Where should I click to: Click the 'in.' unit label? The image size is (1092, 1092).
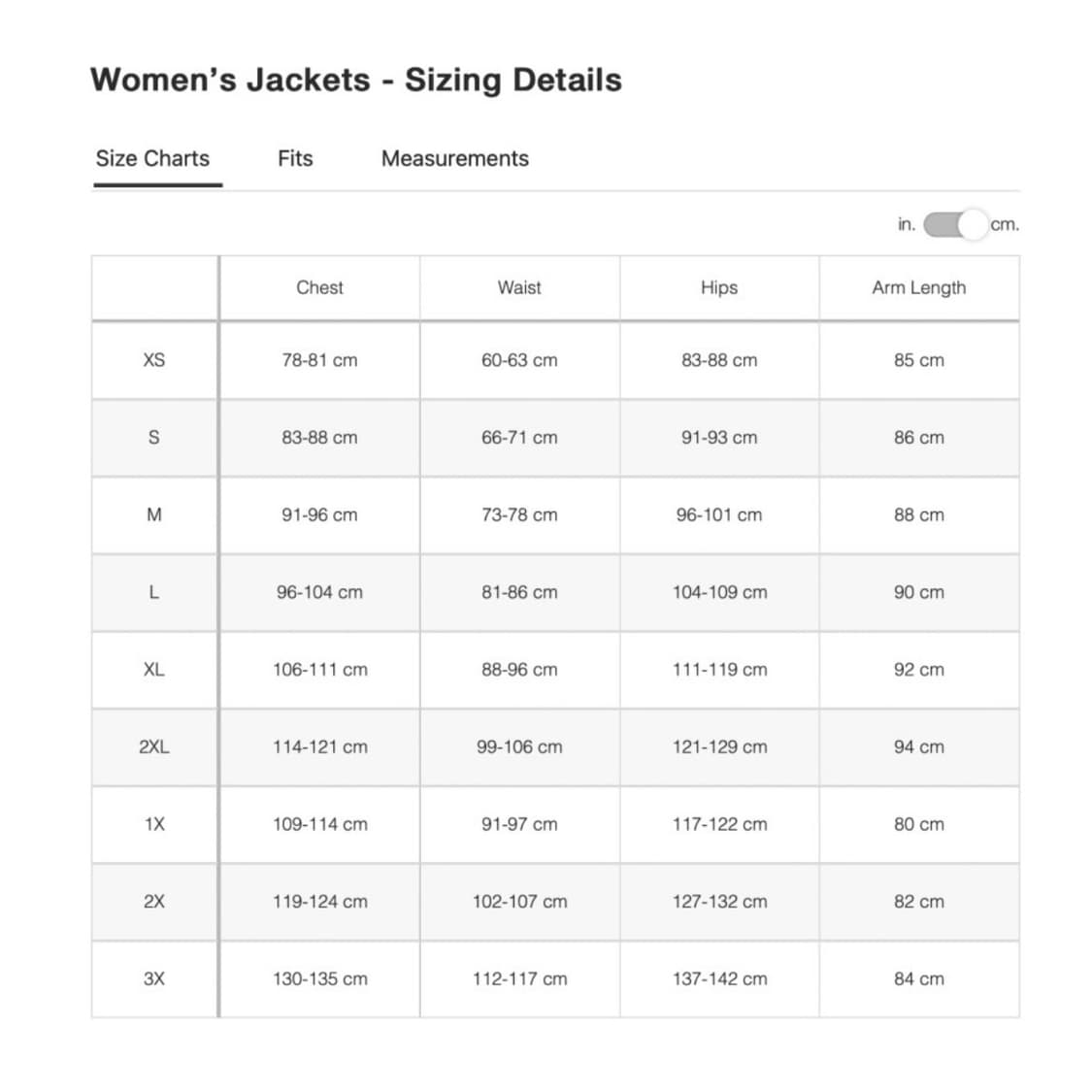pos(906,225)
